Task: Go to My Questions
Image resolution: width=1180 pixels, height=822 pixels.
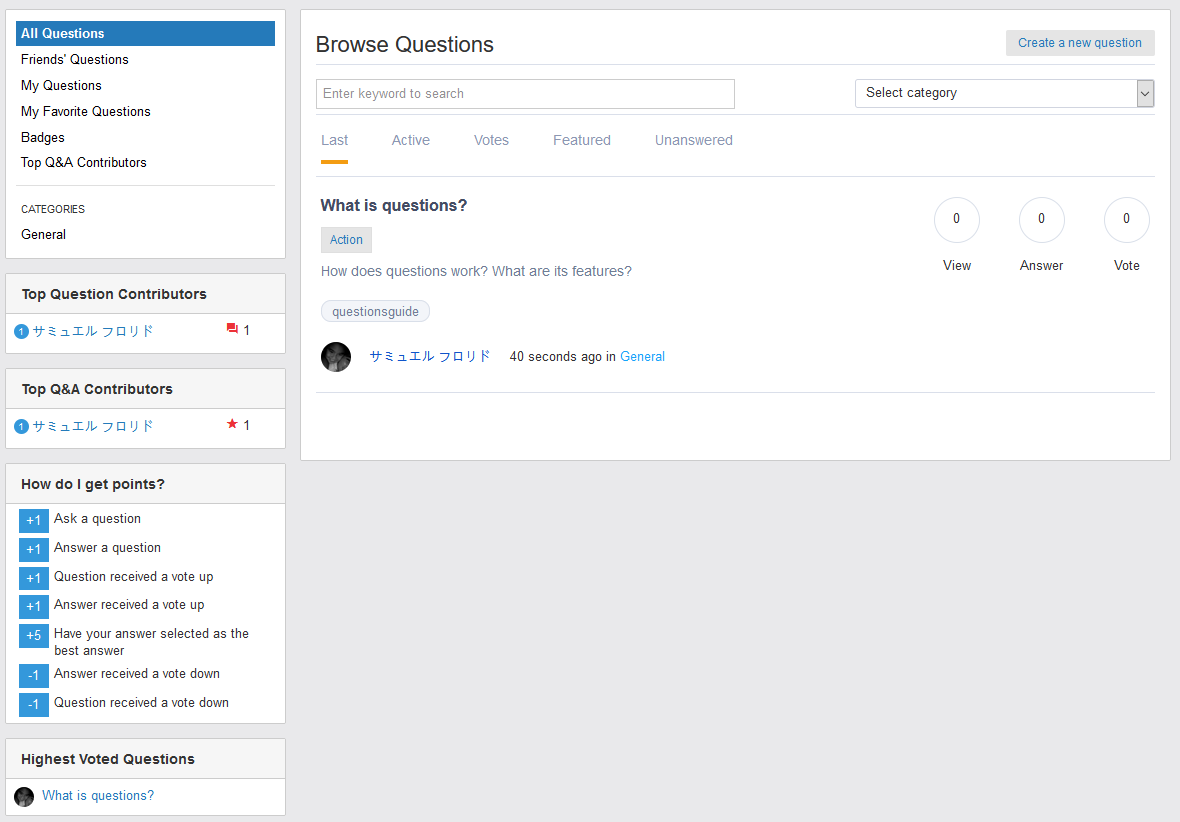Action: [x=61, y=85]
